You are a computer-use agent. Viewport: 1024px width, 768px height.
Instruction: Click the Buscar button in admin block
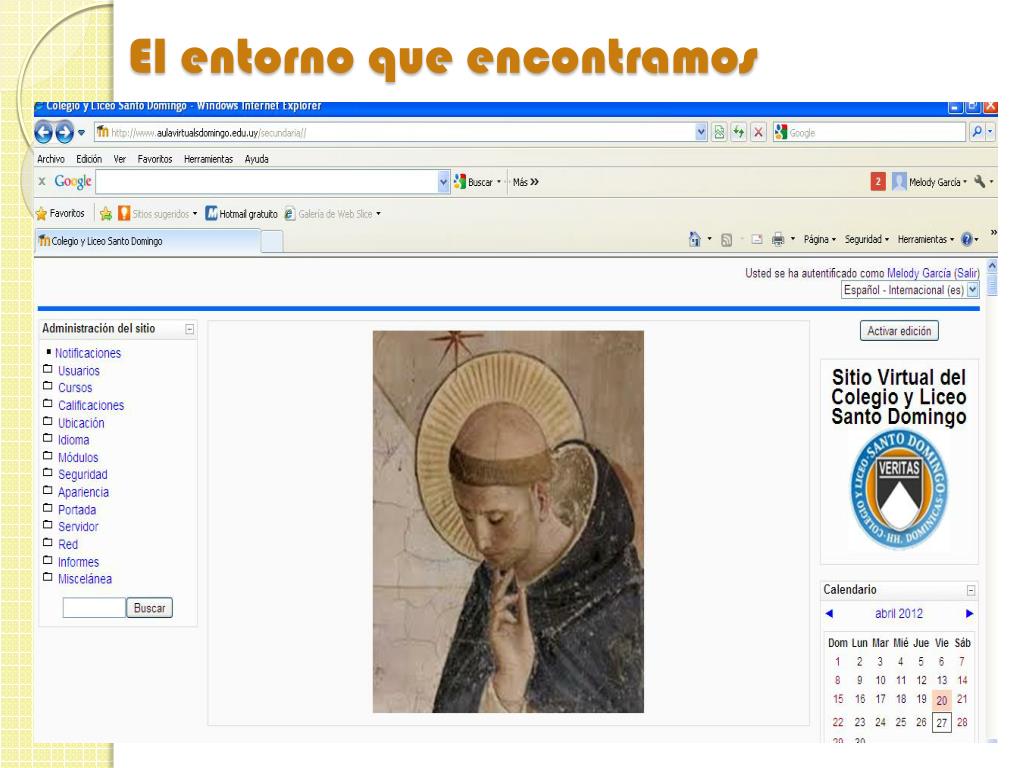click(150, 608)
